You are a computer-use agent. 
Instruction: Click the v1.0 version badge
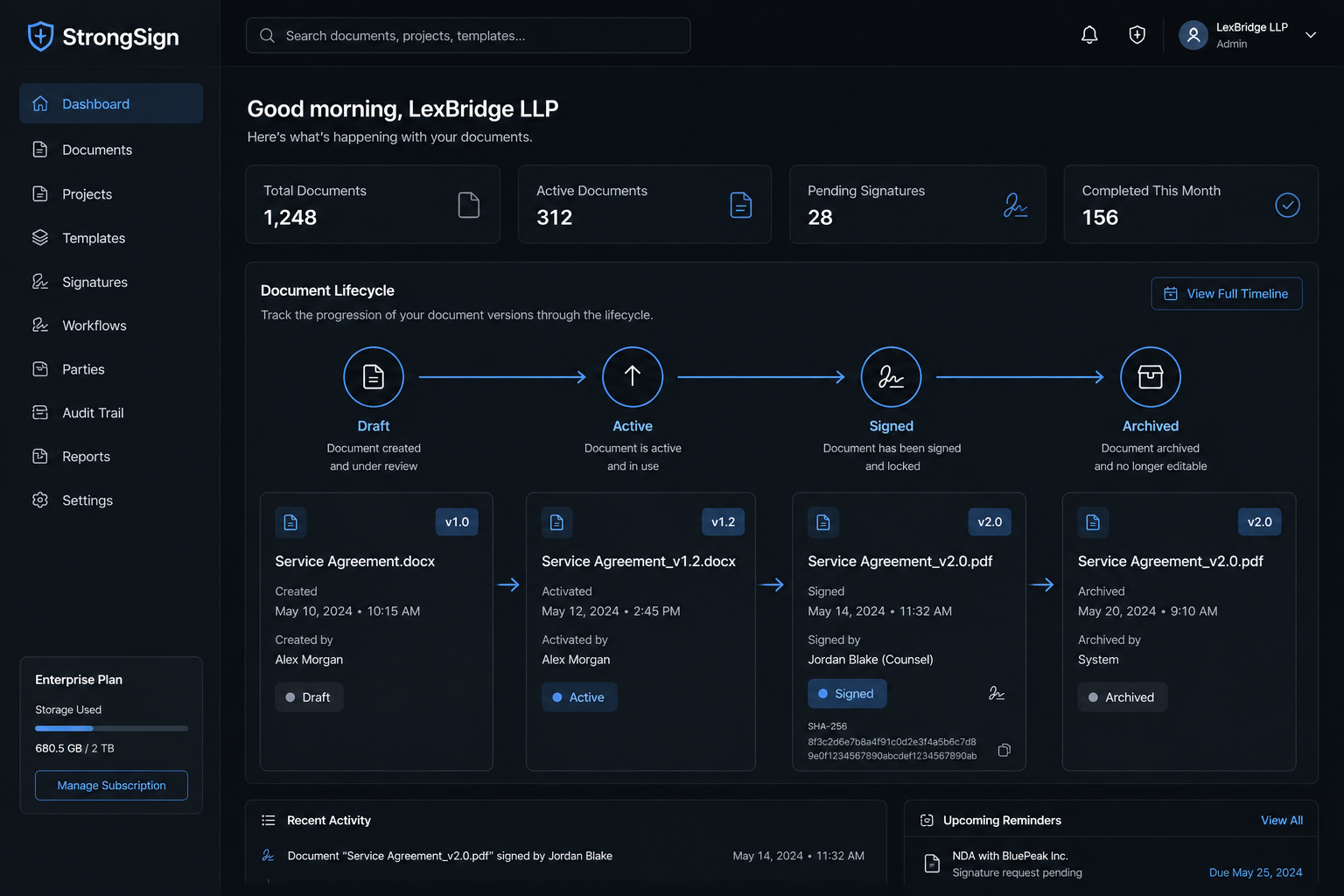click(x=457, y=521)
